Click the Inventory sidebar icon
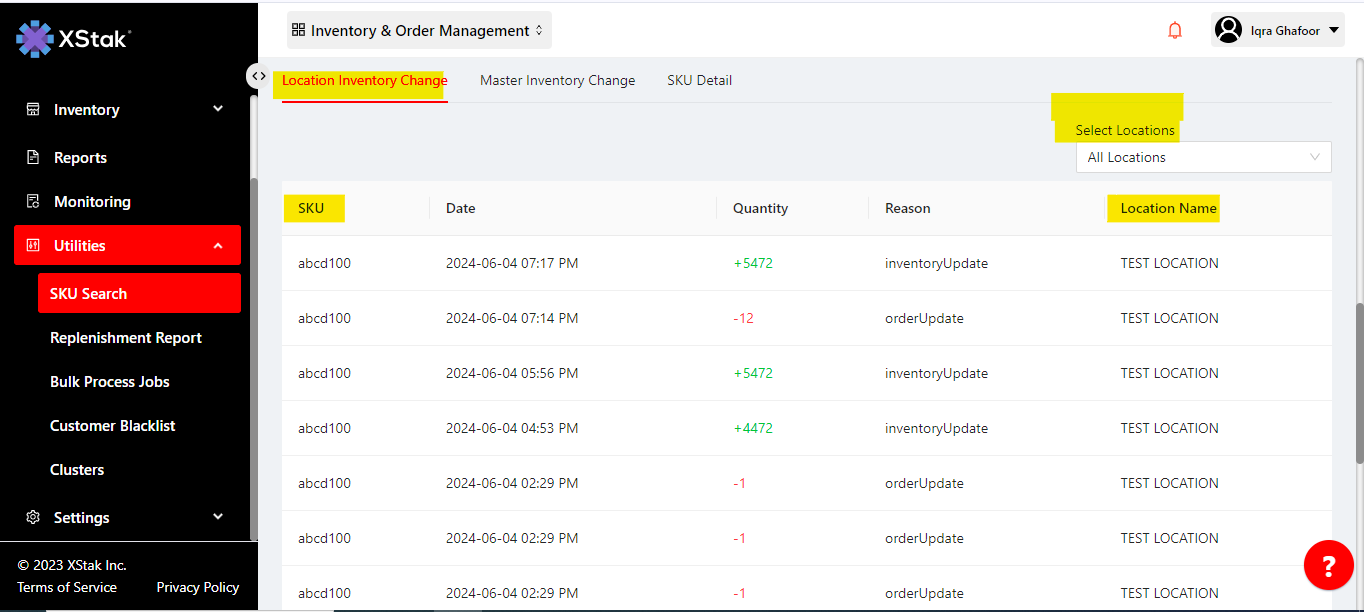 pyautogui.click(x=33, y=109)
